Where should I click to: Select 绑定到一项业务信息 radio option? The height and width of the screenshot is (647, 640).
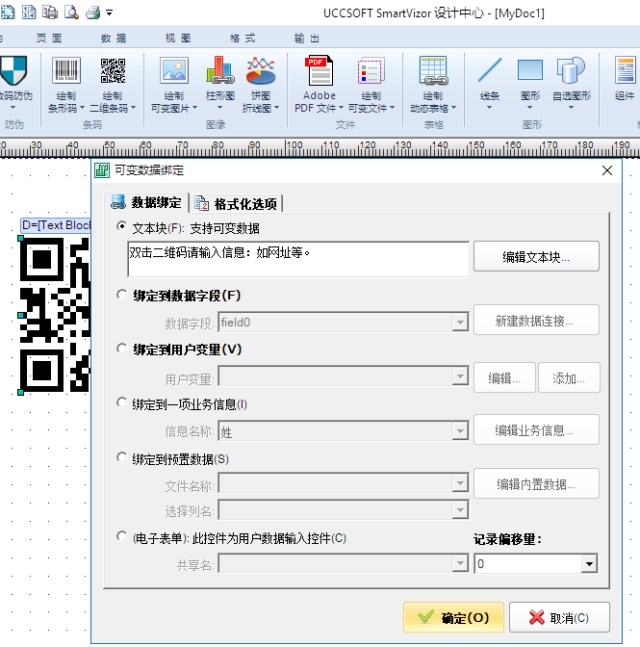coord(121,402)
